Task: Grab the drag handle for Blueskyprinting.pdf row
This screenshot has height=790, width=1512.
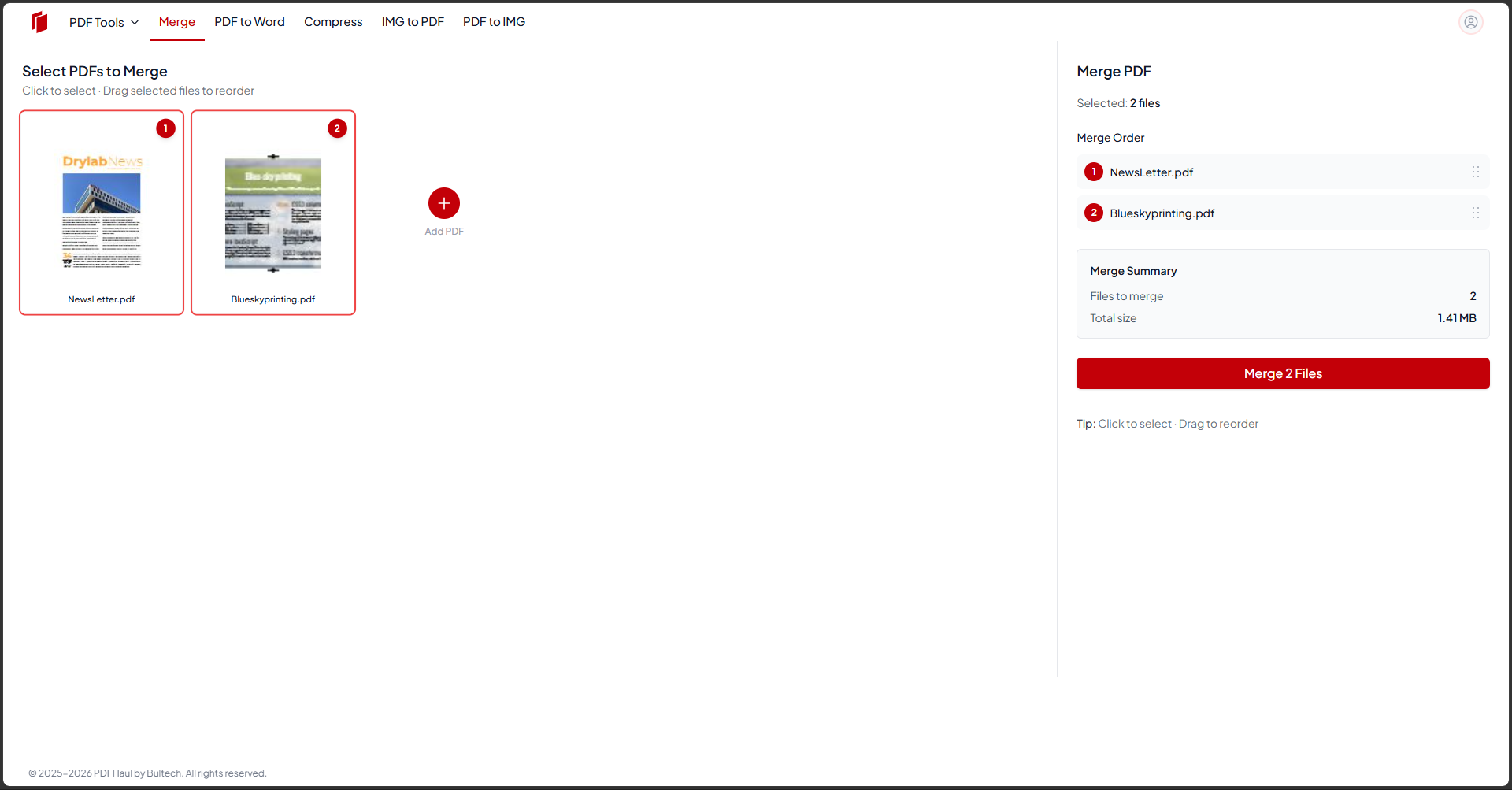Action: tap(1476, 213)
